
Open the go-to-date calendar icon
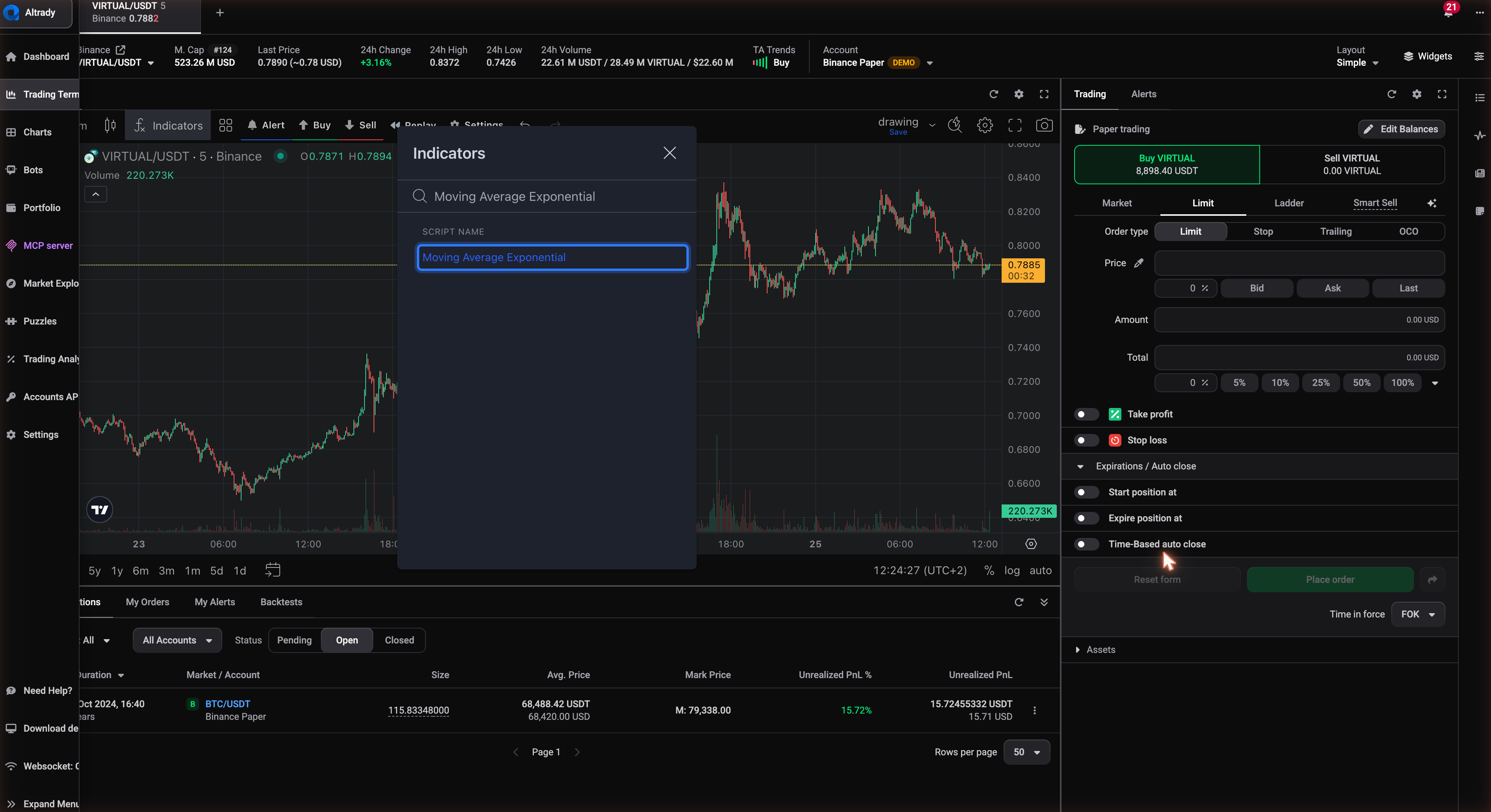(x=273, y=570)
